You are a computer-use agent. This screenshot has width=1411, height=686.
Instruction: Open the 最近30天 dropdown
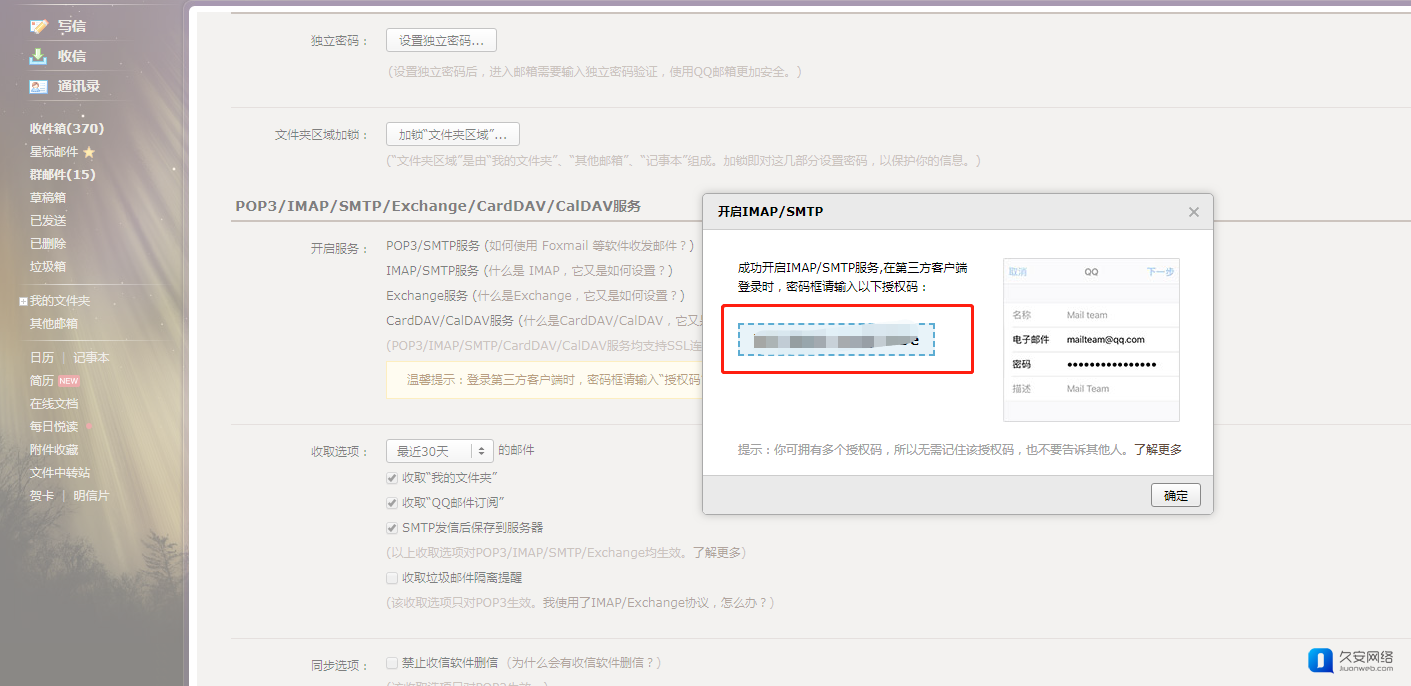[x=440, y=451]
